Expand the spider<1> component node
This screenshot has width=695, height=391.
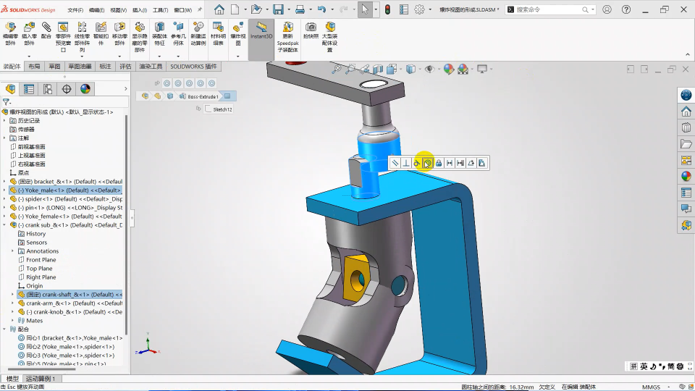click(x=4, y=199)
